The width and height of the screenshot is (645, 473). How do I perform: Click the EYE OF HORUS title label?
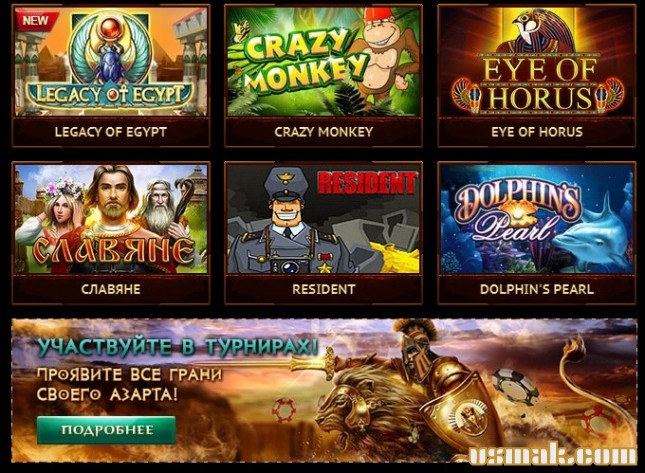(537, 132)
